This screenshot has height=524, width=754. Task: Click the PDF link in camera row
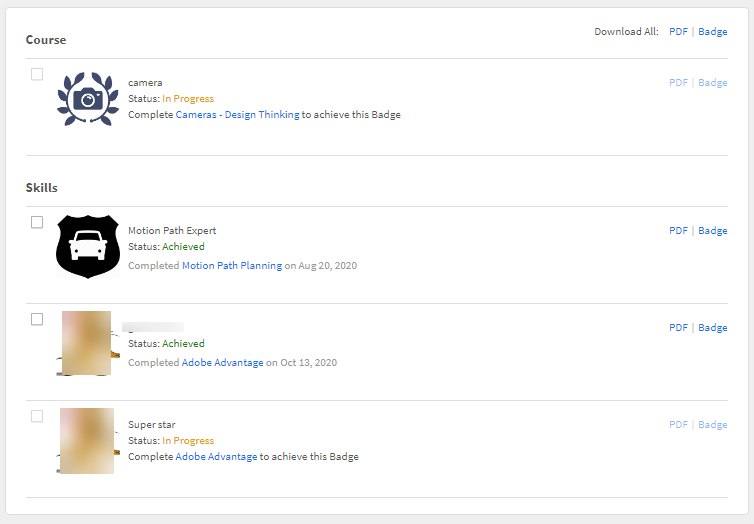click(678, 83)
